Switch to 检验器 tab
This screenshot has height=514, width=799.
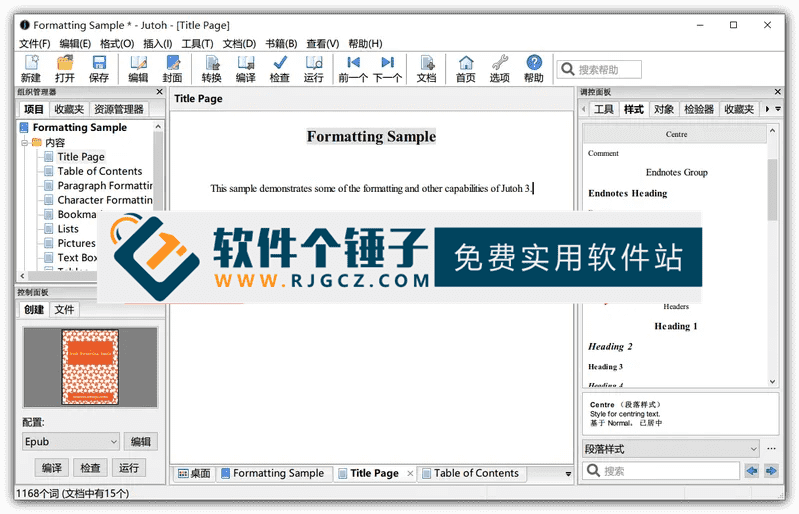pos(699,109)
